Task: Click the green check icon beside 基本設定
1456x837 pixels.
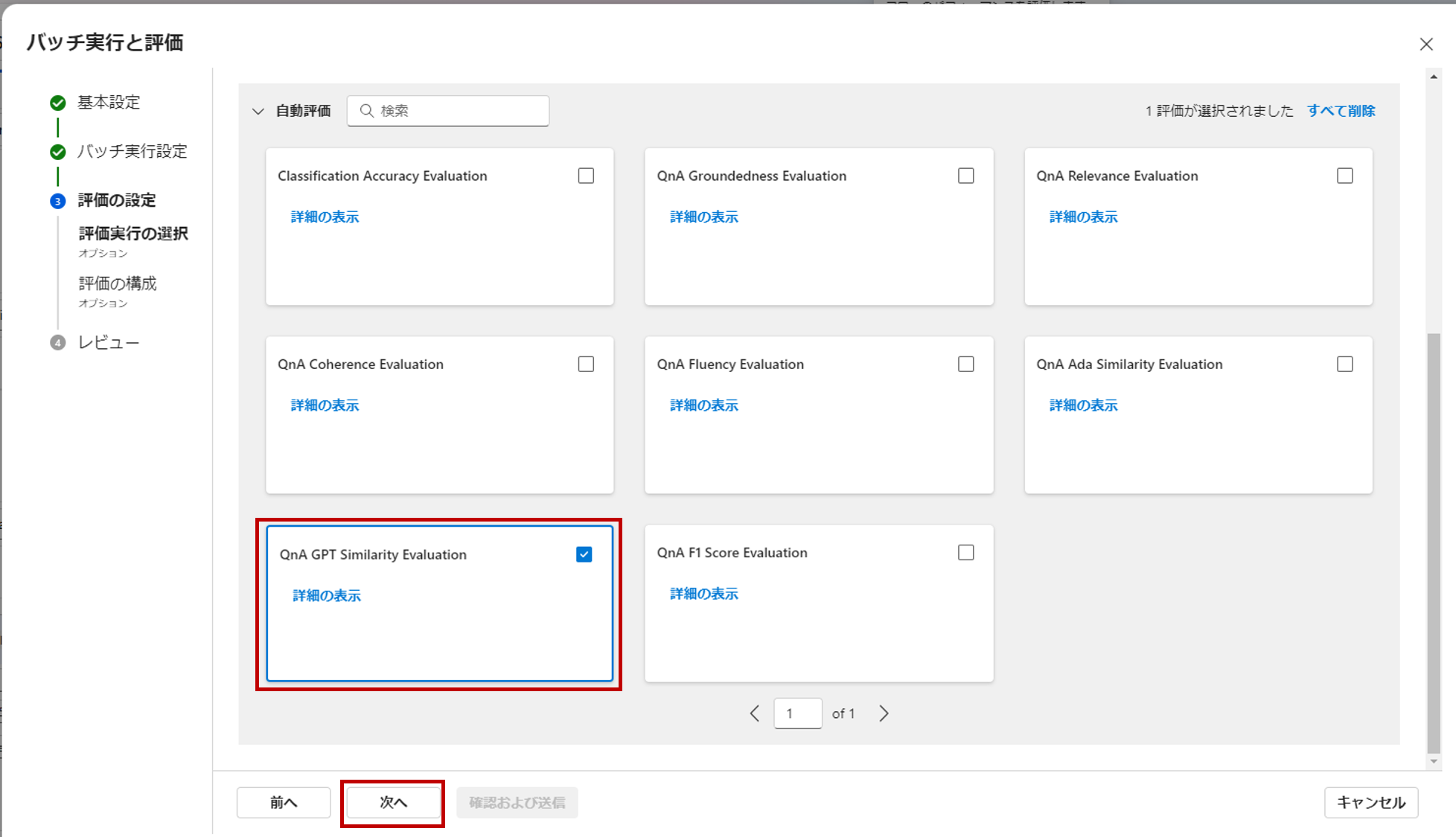Action: (x=57, y=103)
